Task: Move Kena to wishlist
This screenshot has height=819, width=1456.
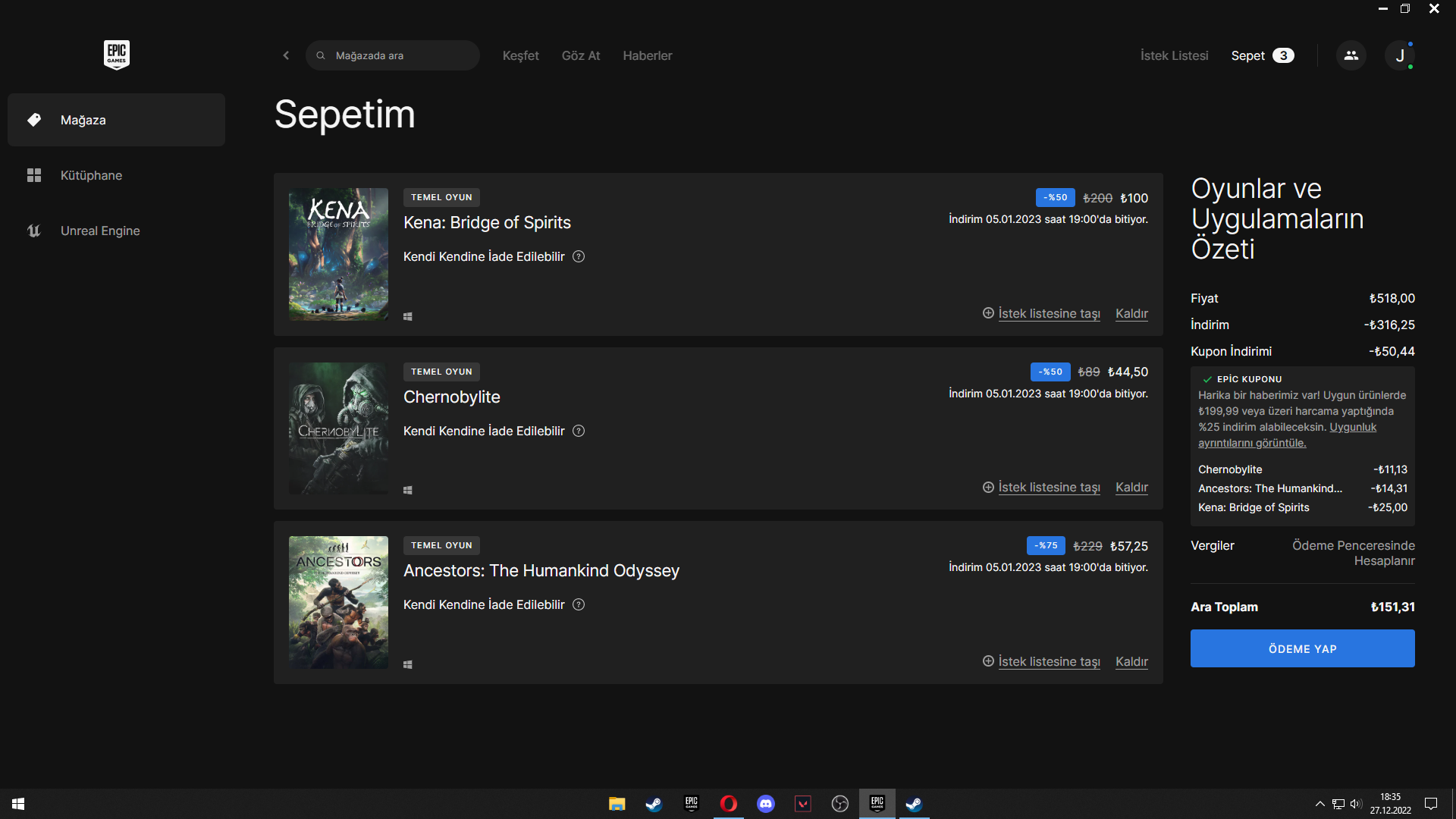Action: point(1041,313)
